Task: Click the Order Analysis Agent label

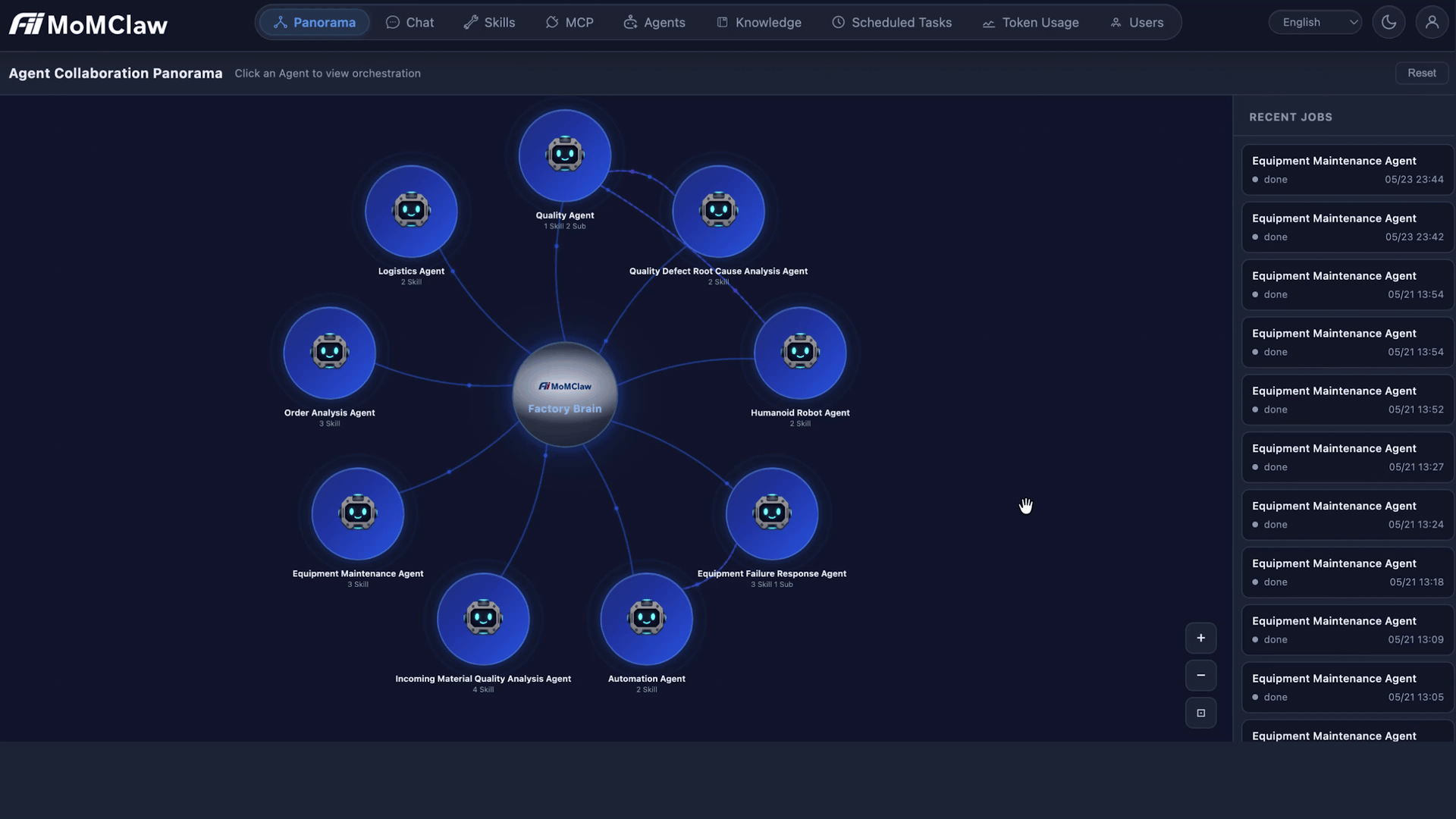Action: [x=329, y=413]
